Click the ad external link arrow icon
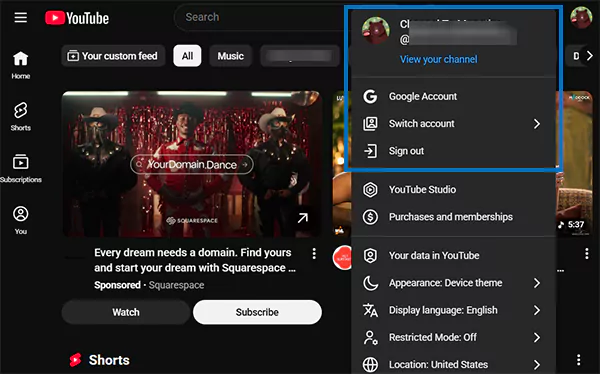600x374 pixels. click(x=303, y=218)
